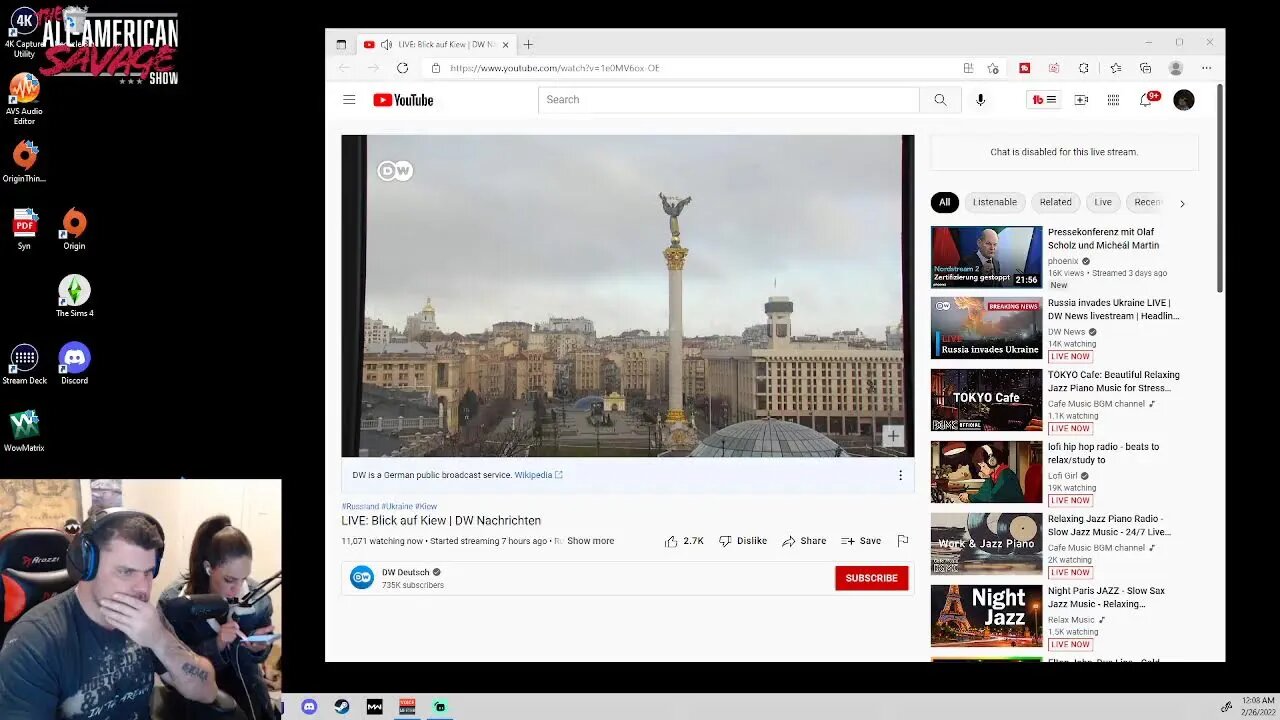Open the YouTube guide hamburger menu
1280x720 pixels.
tap(349, 100)
